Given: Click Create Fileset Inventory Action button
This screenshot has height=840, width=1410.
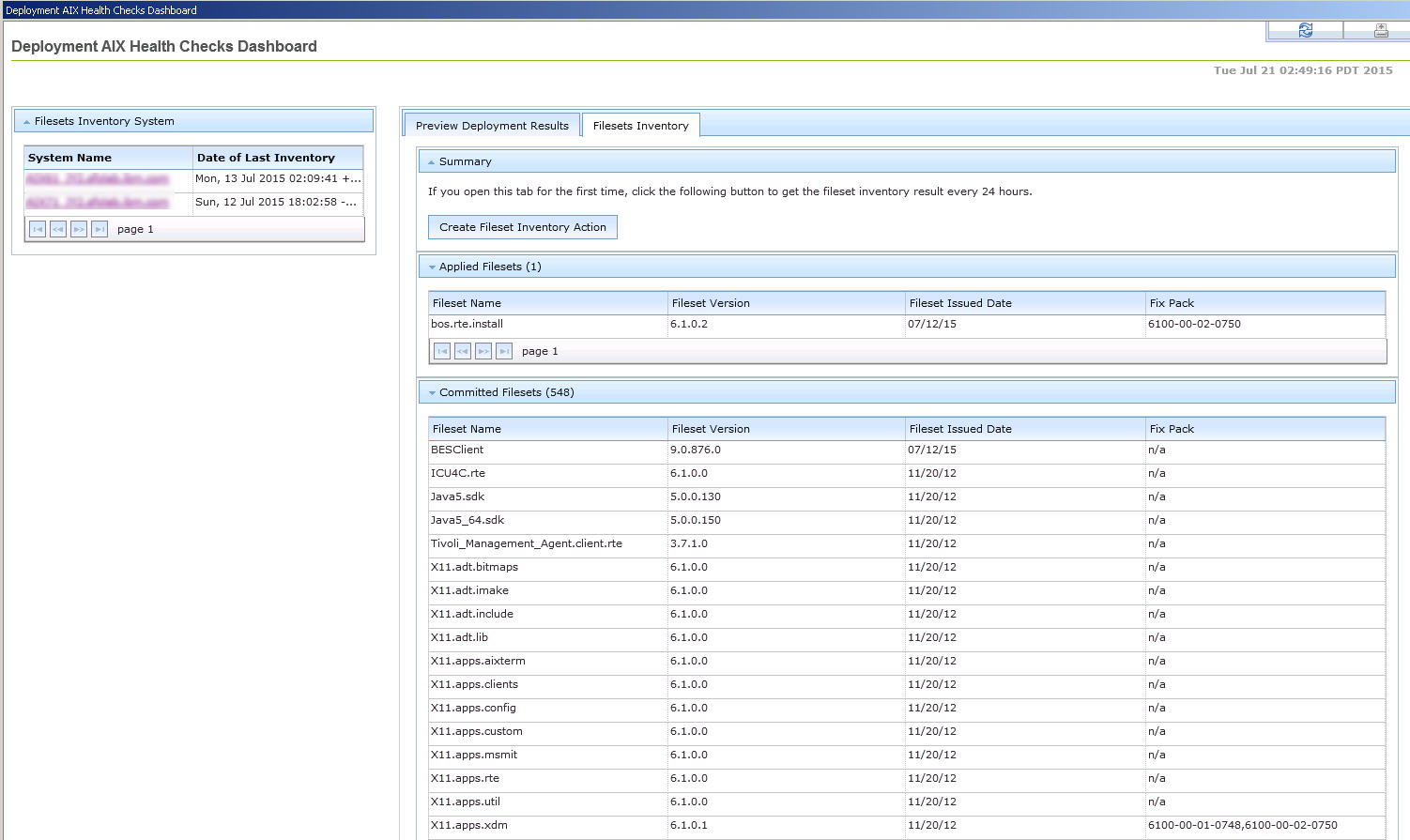Looking at the screenshot, I should 522,227.
